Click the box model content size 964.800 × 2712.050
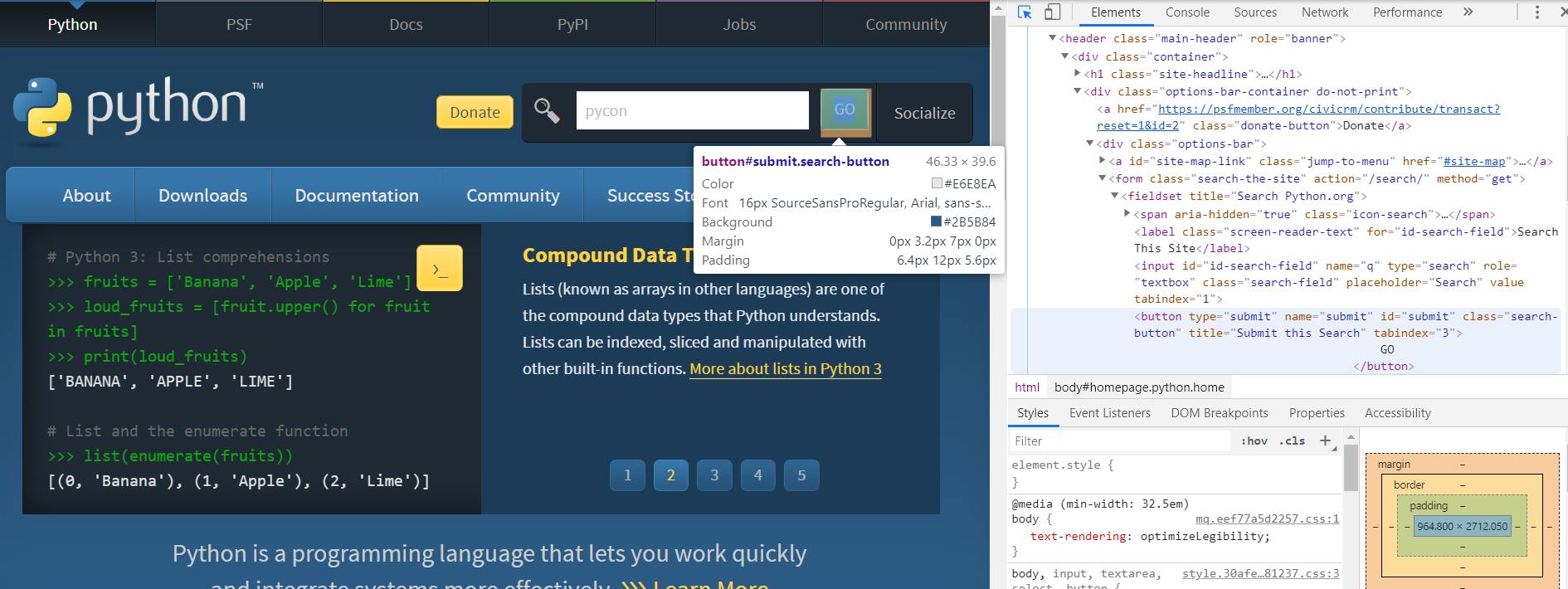This screenshot has height=589, width=1568. [1462, 526]
